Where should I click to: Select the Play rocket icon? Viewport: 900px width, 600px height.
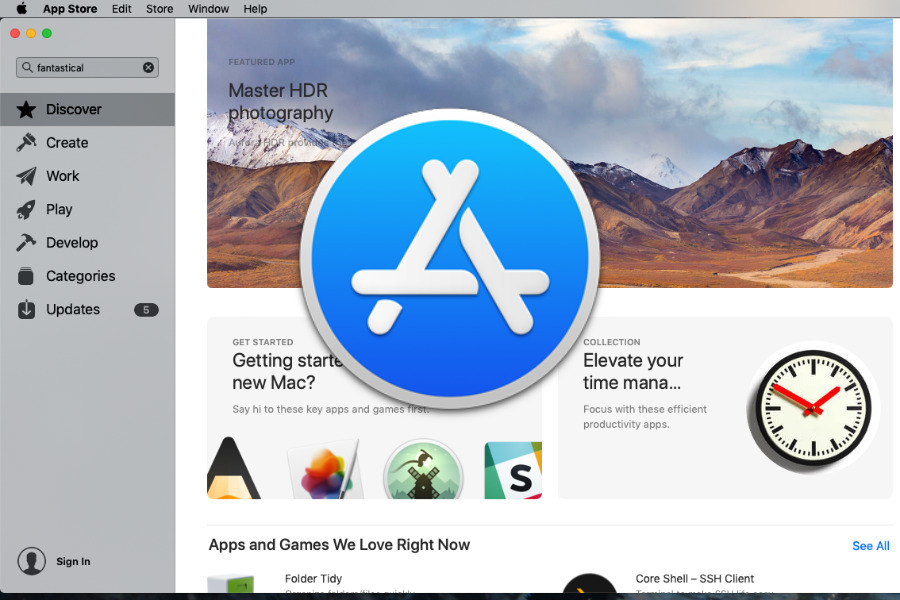[26, 210]
